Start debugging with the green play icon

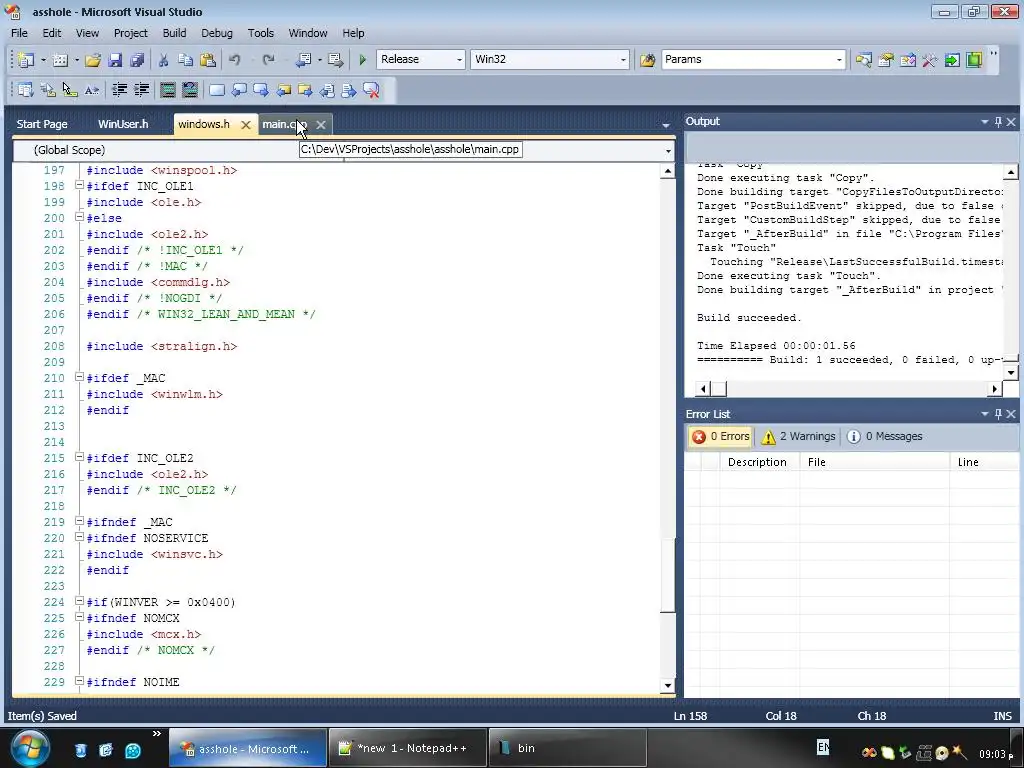(362, 60)
